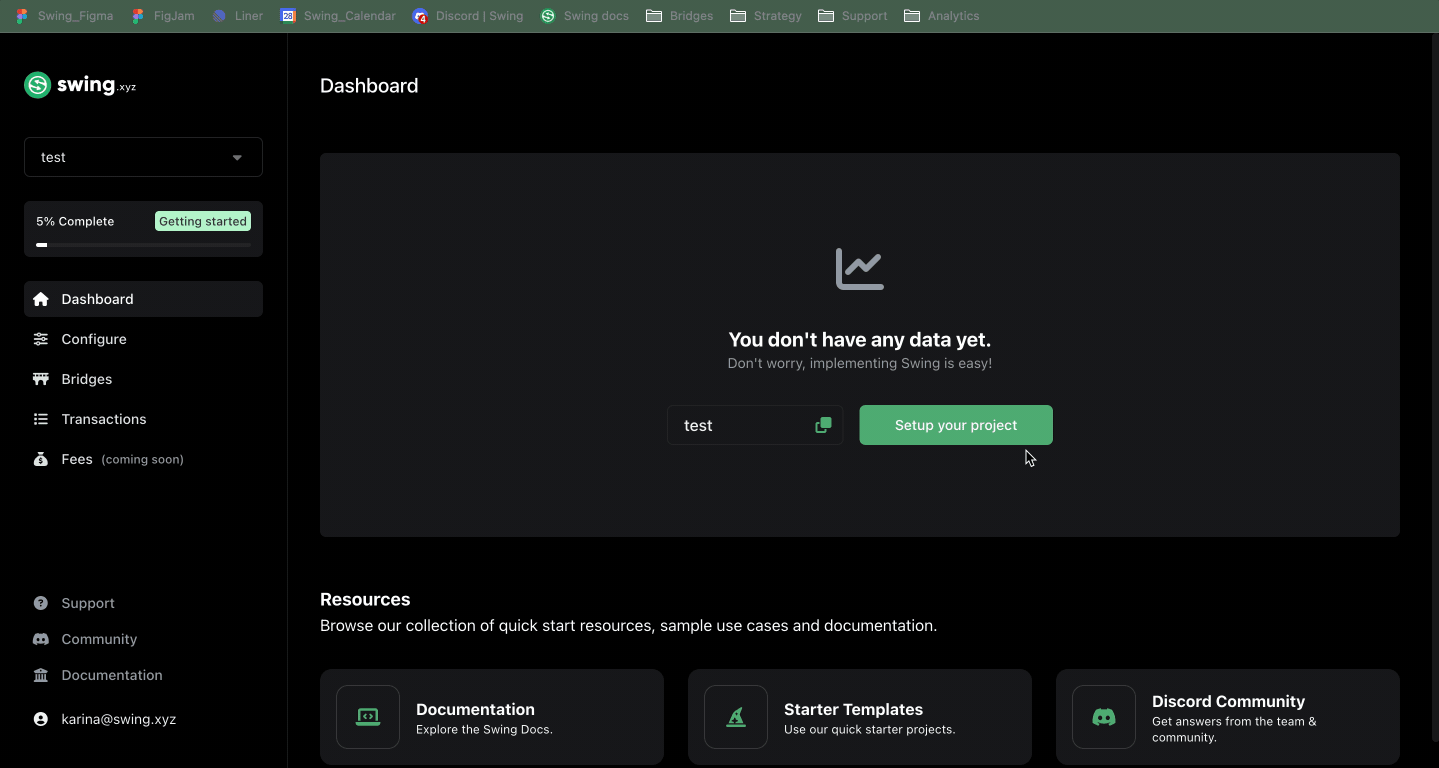Image resolution: width=1439 pixels, height=768 pixels.
Task: Open the Documentation resource card icon
Action: (368, 717)
